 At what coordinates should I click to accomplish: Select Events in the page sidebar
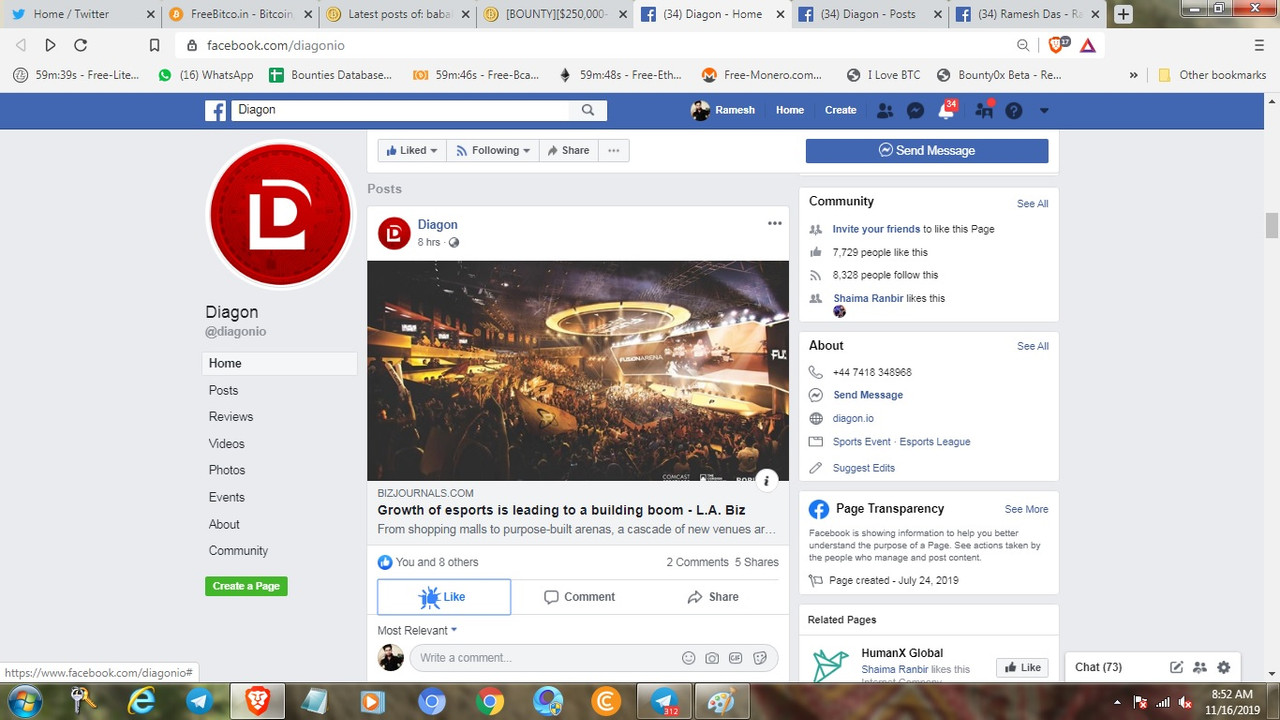click(x=227, y=497)
